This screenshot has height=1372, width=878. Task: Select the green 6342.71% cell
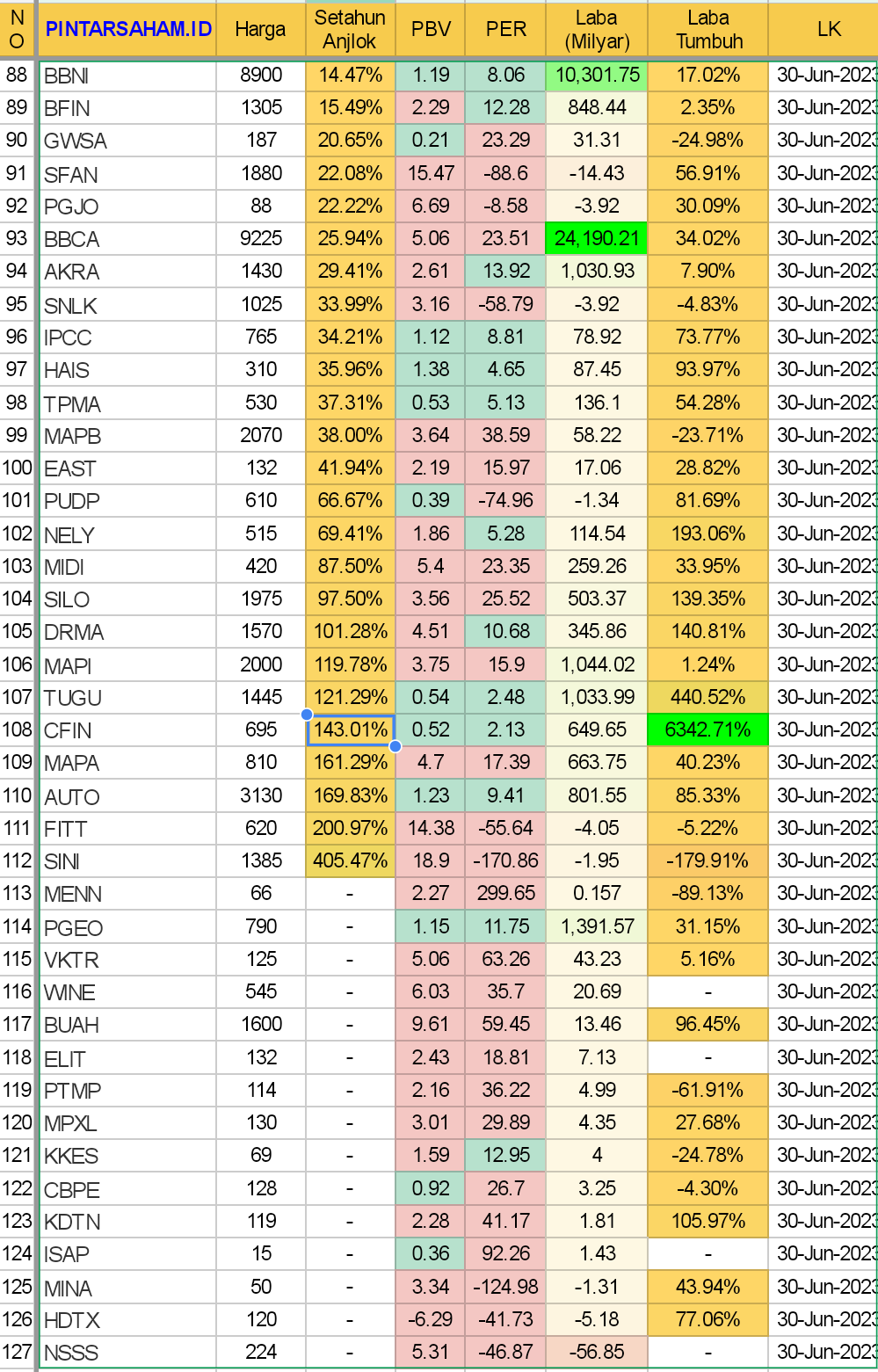[707, 730]
